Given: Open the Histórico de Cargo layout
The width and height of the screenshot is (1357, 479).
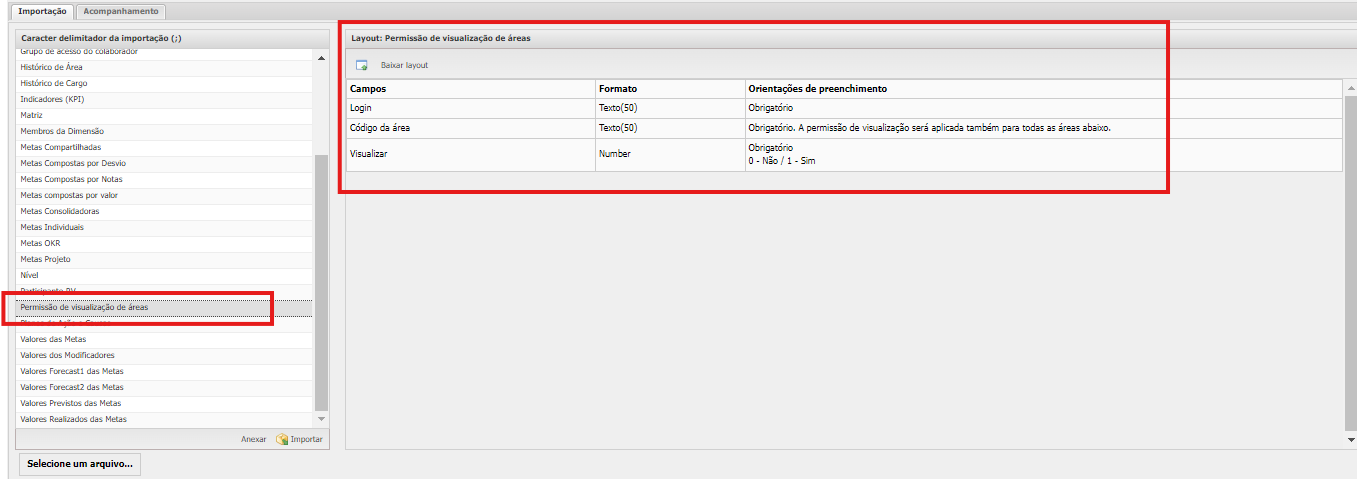Looking at the screenshot, I should coord(54,83).
